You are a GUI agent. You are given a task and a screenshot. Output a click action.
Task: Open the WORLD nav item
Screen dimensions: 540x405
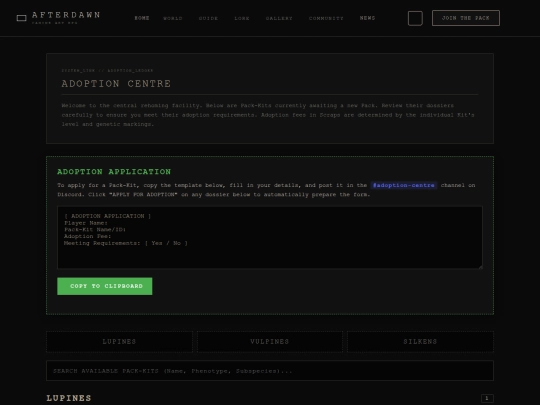click(173, 18)
